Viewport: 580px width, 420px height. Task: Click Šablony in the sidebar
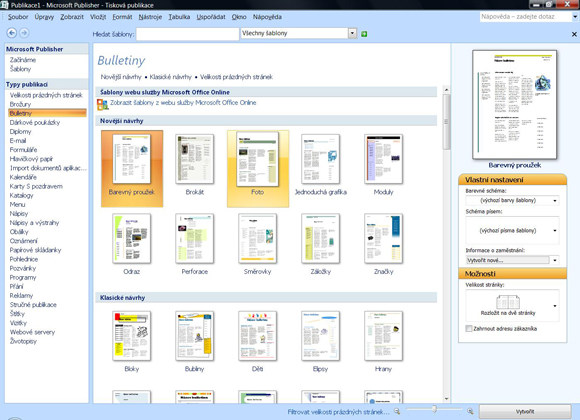20,69
